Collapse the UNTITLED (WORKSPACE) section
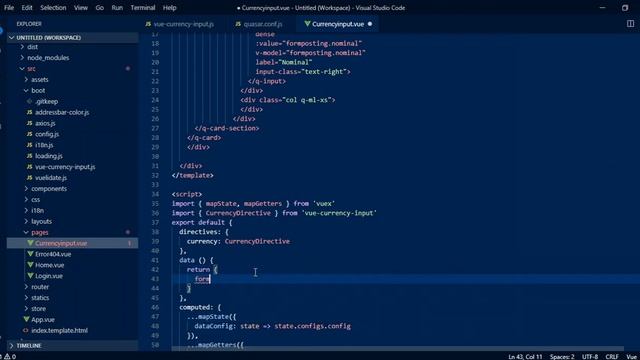Image resolution: width=640 pixels, height=360 pixels. point(73,38)
